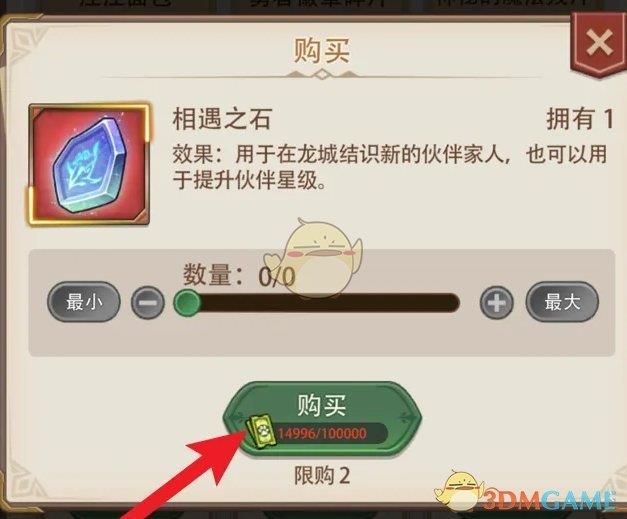Image resolution: width=627 pixels, height=519 pixels.
Task: Click the 购买 dialog title
Action: click(322, 50)
